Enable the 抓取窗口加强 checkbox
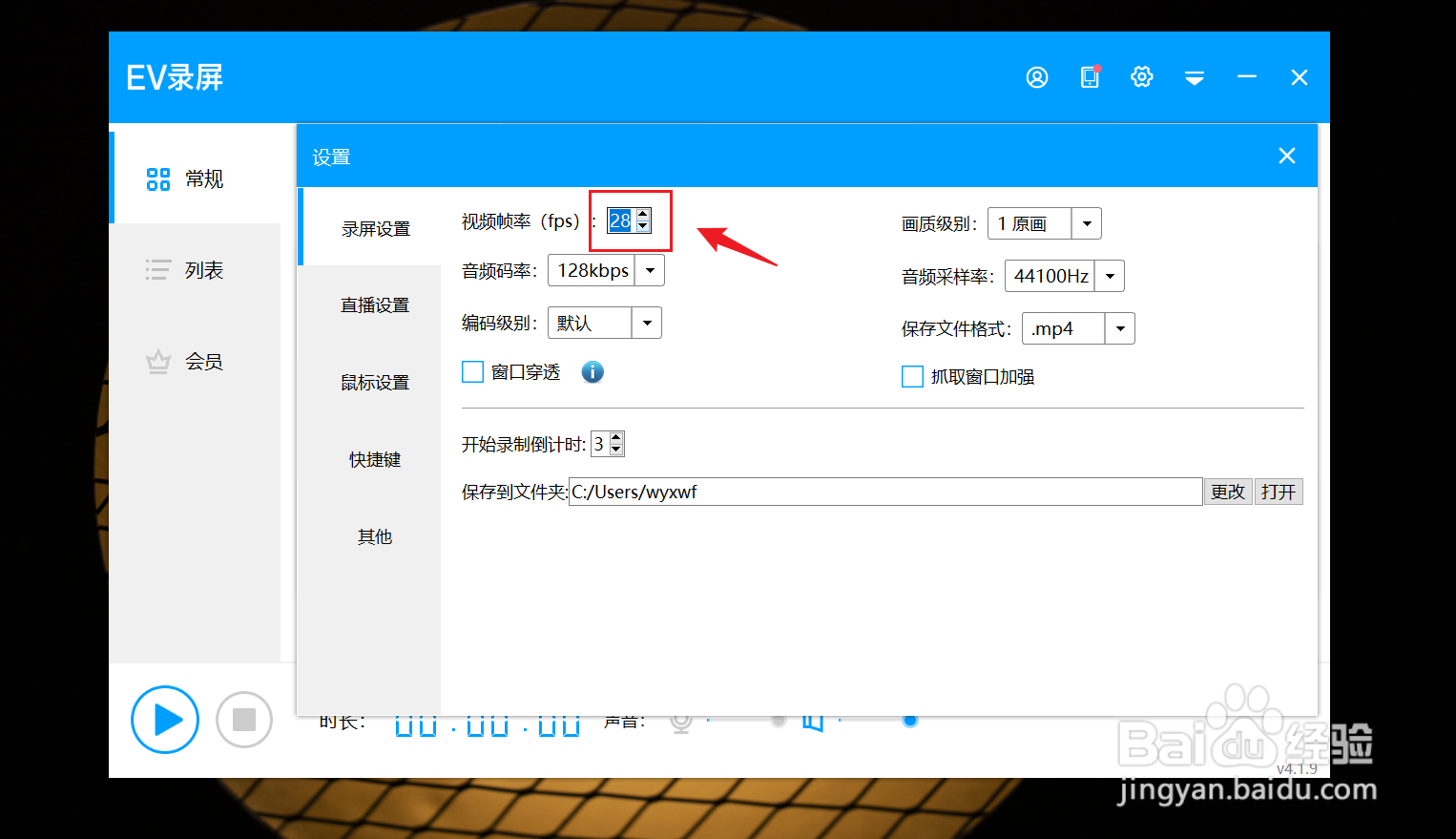Image resolution: width=1456 pixels, height=839 pixels. [x=911, y=376]
